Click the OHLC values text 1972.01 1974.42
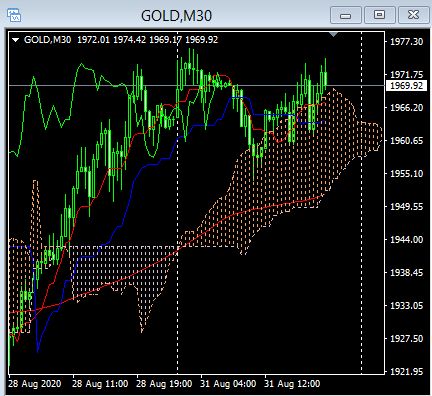The height and width of the screenshot is (396, 432). click(x=112, y=40)
